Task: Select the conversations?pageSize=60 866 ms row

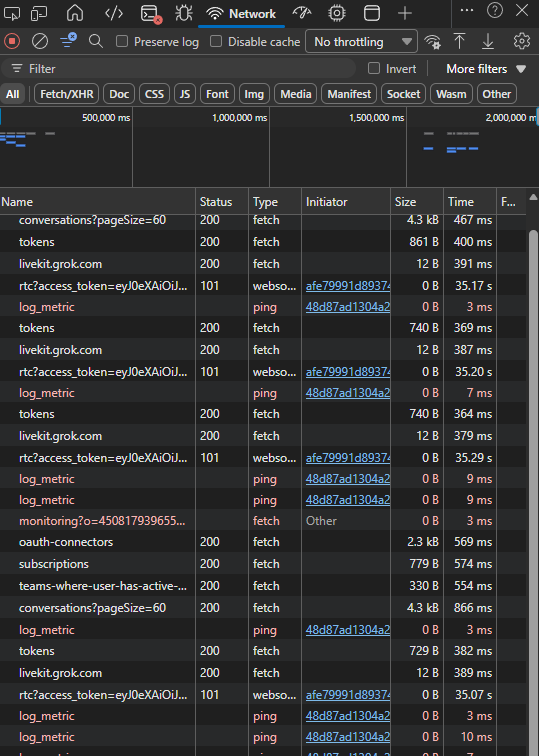Action: point(263,608)
